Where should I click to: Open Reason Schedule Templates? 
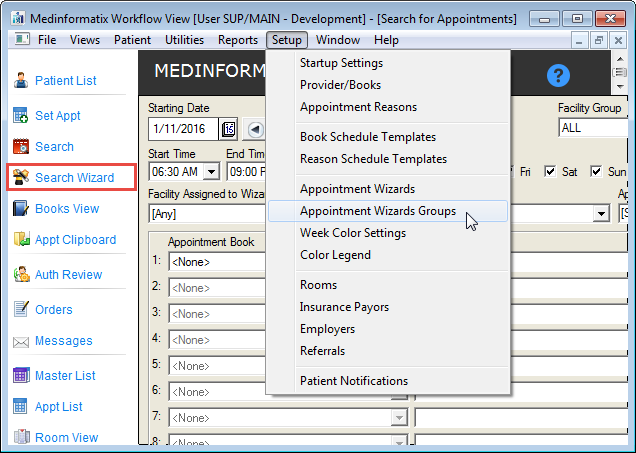(388, 159)
